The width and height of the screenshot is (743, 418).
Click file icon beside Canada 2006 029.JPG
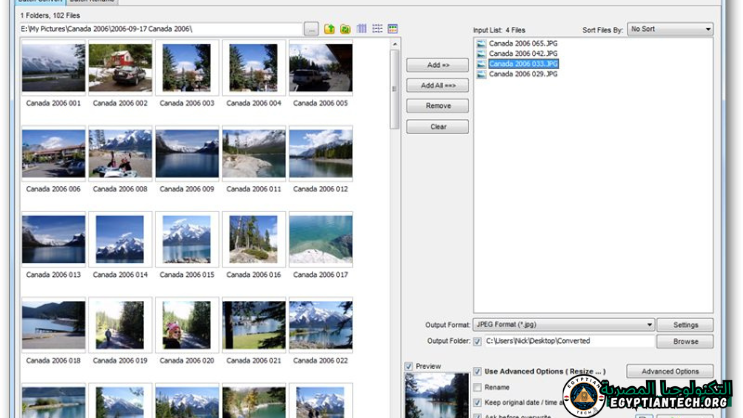pos(481,74)
